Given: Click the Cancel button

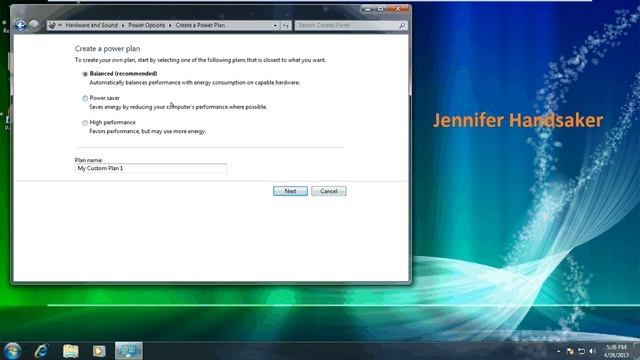Looking at the screenshot, I should pos(329,191).
